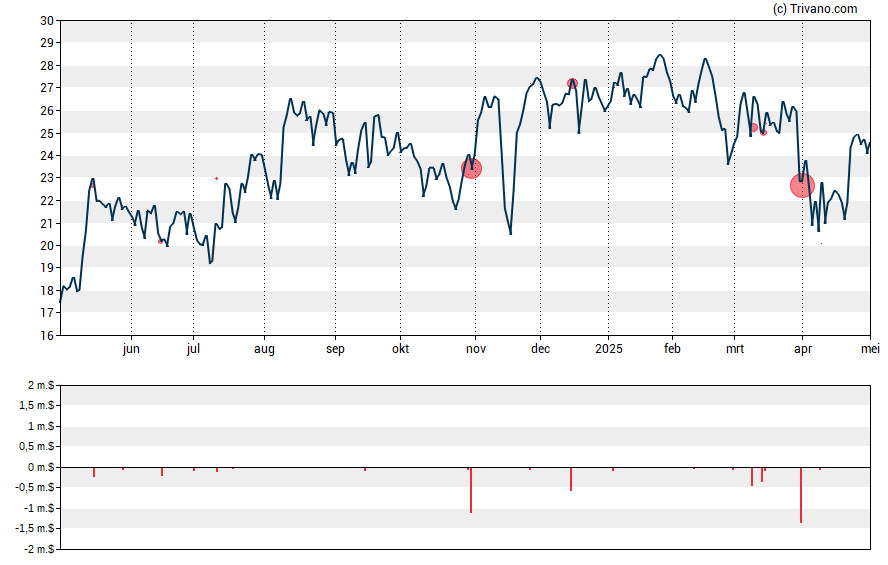Click the '-1 m.$' volume axis label
The width and height of the screenshot is (888, 565).
coord(39,508)
